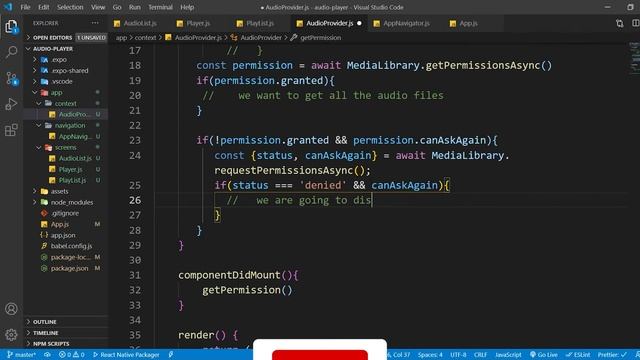Open package.json in explorer
640x360 pixels.
(x=69, y=269)
